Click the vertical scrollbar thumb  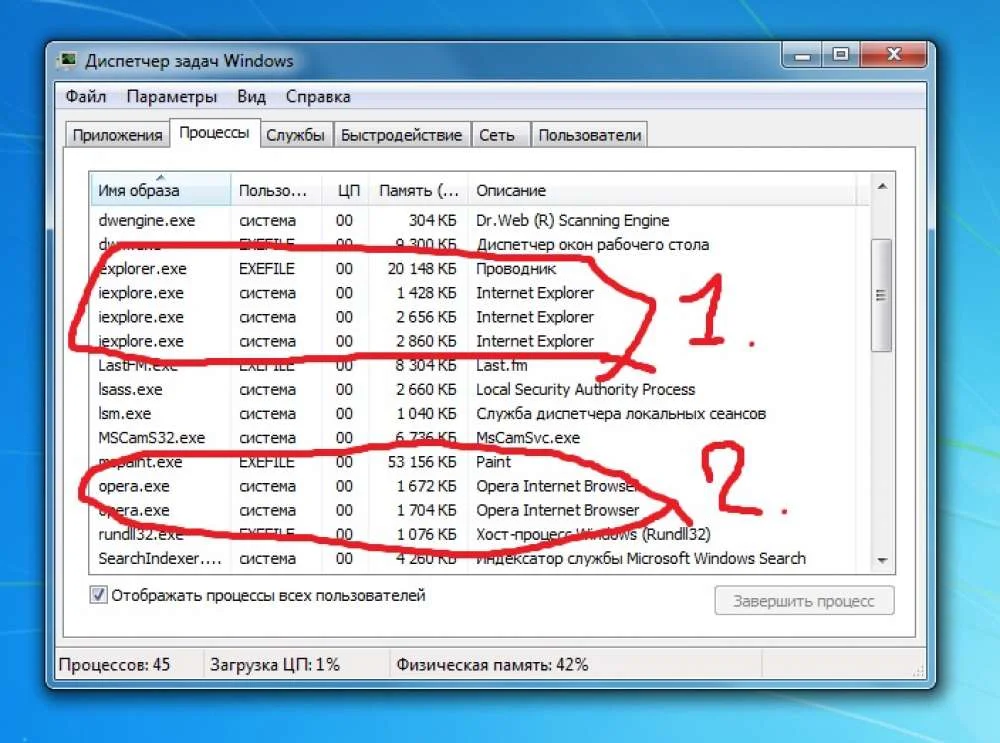coord(881,295)
